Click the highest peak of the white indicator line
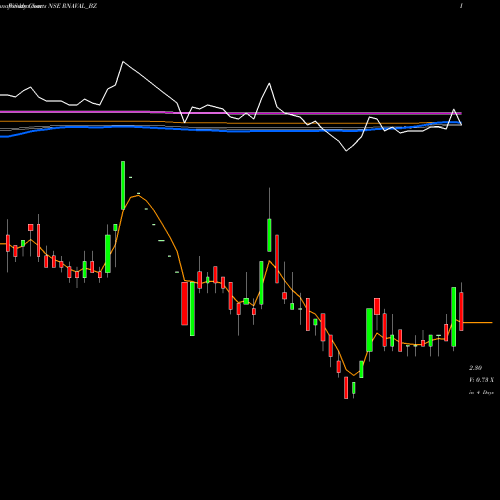Image resolution: width=500 pixels, height=500 pixels. pyautogui.click(x=123, y=62)
